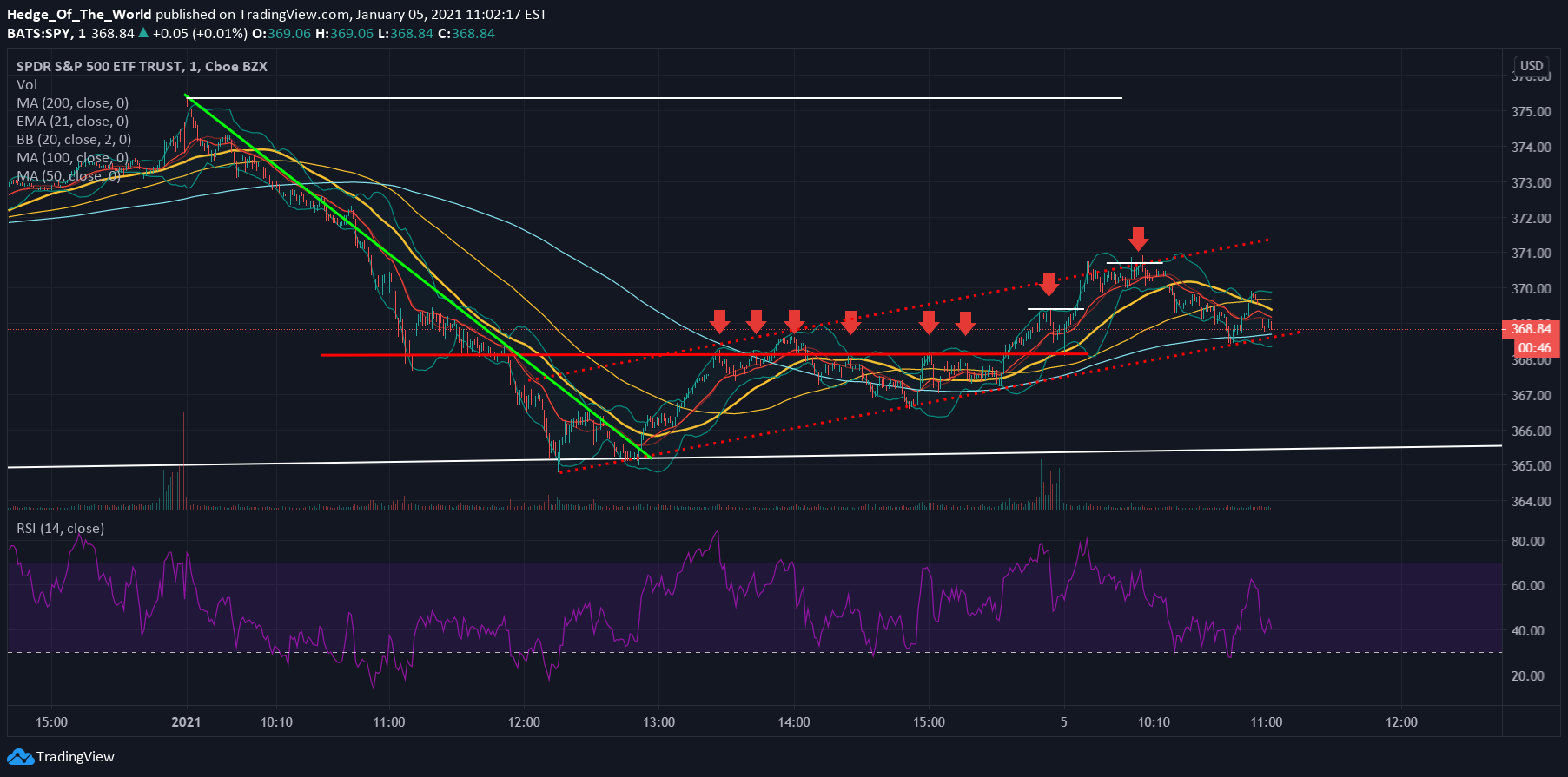
Task: Click the low value L:368.84
Action: click(406, 33)
